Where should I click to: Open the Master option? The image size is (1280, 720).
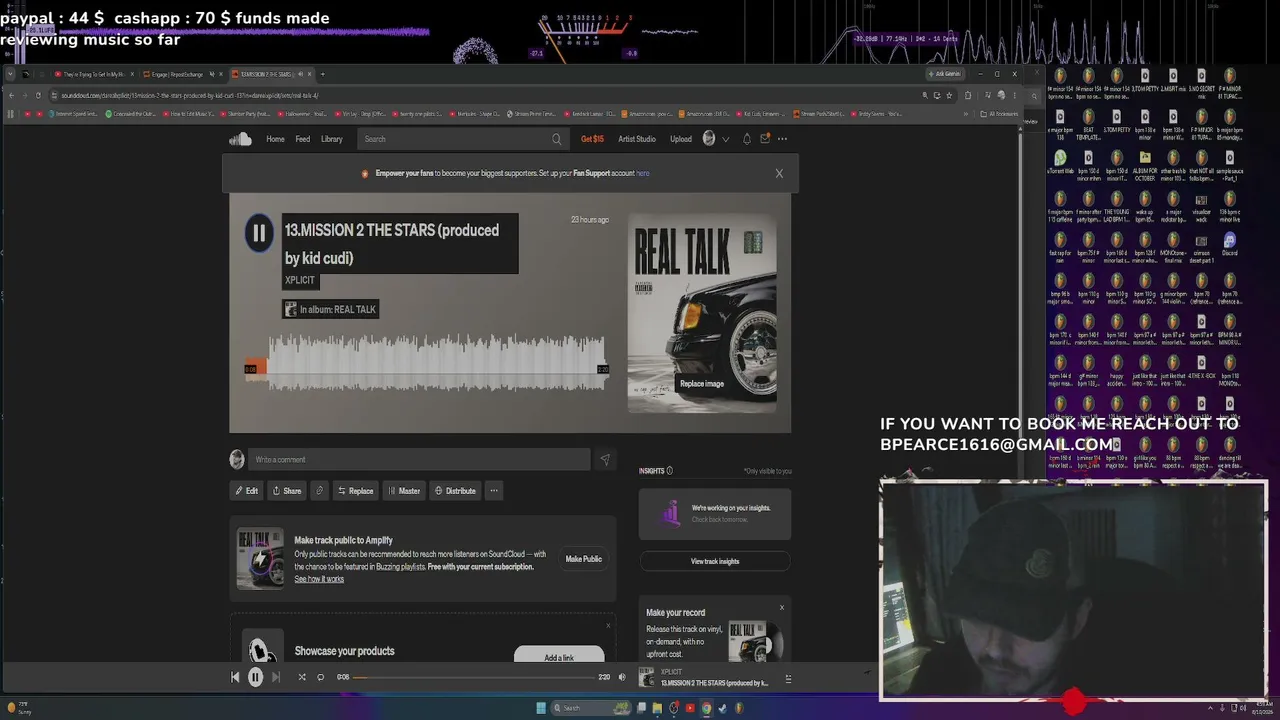pos(404,491)
